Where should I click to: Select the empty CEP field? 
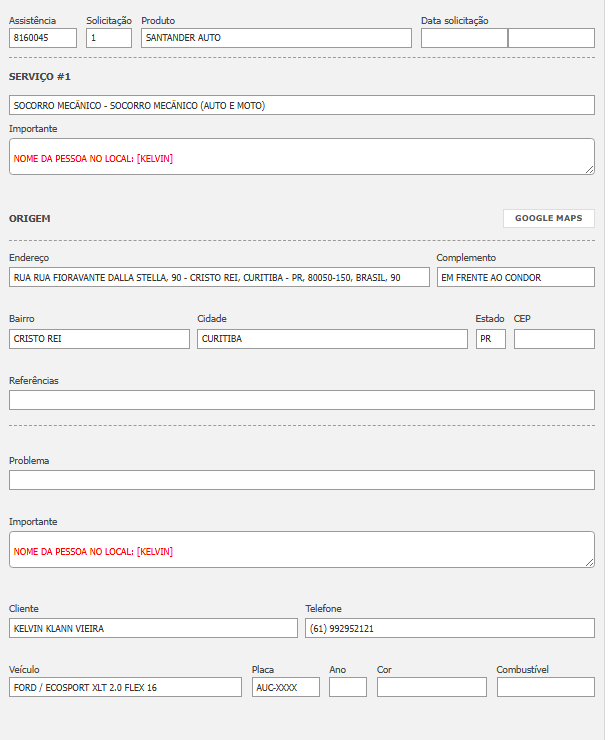click(x=554, y=339)
